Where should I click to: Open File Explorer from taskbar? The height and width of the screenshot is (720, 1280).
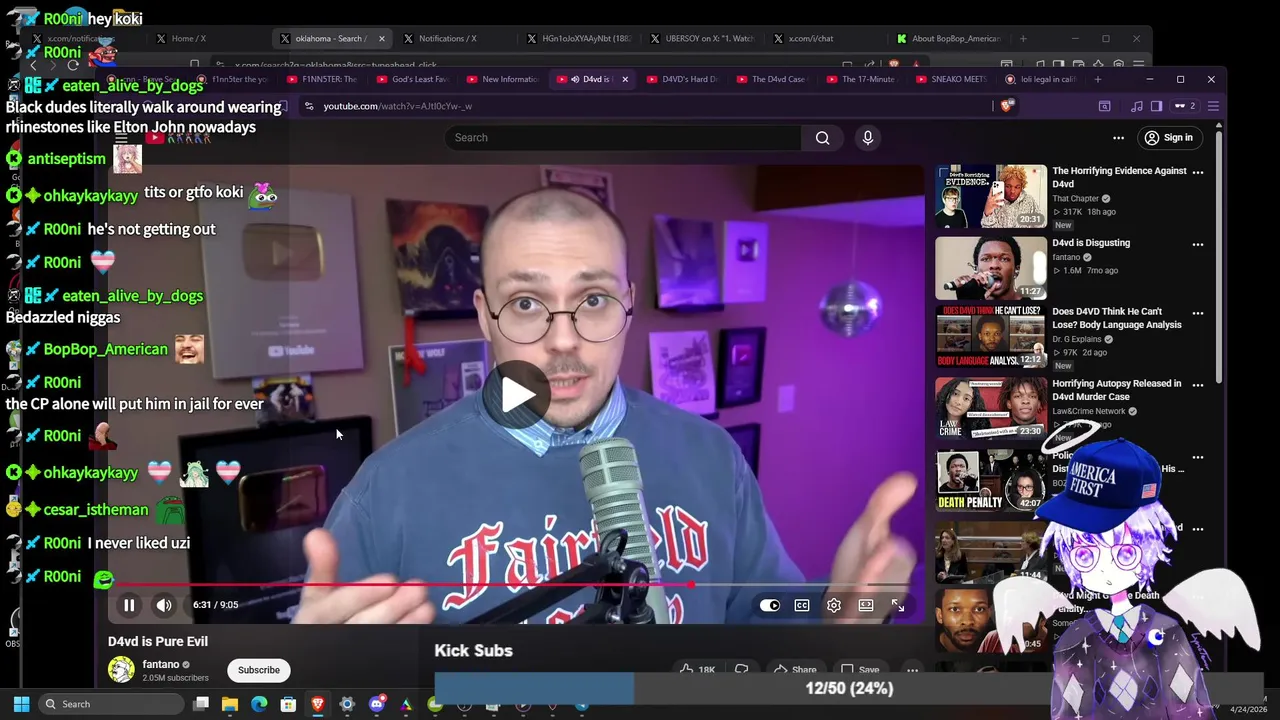[230, 704]
